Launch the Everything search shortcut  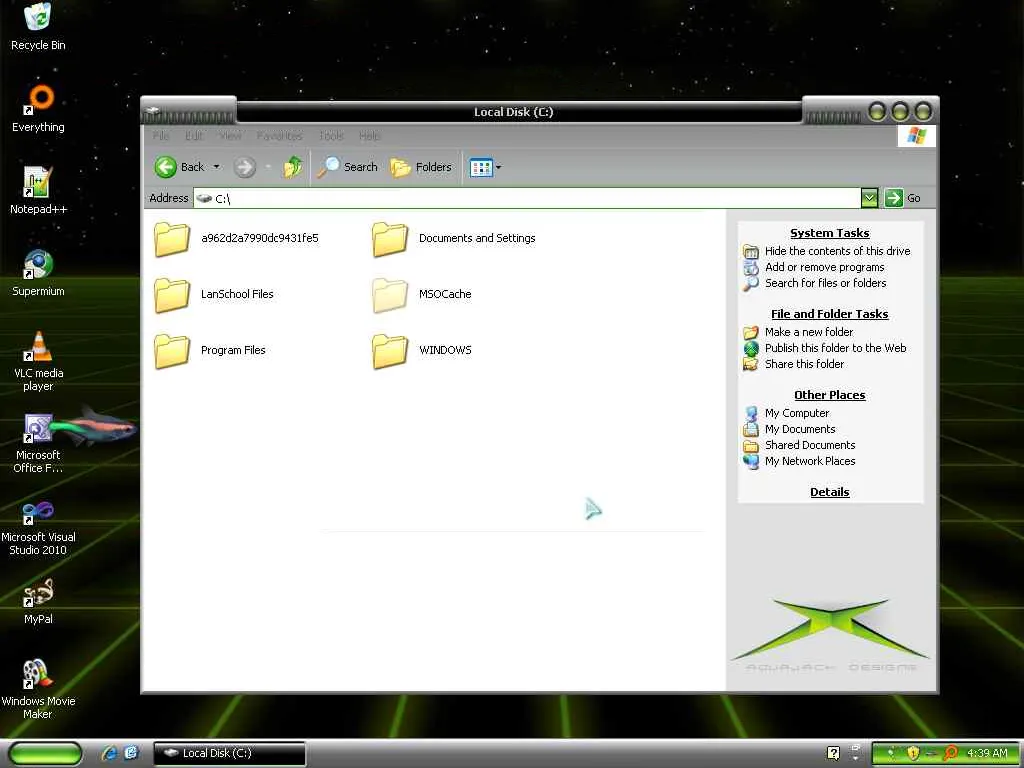point(38,108)
